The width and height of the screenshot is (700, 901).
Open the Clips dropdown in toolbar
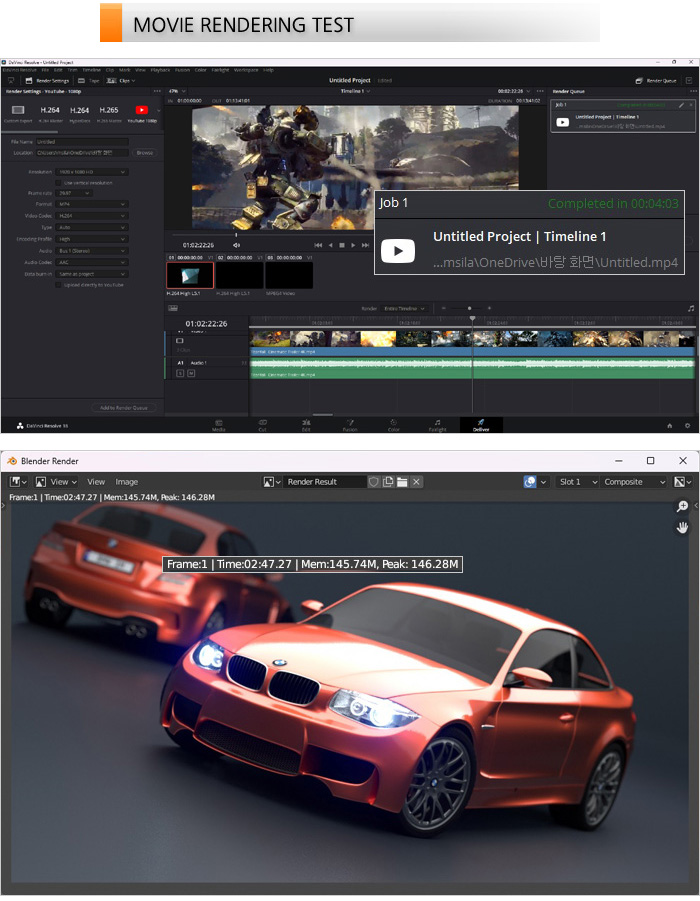point(121,80)
